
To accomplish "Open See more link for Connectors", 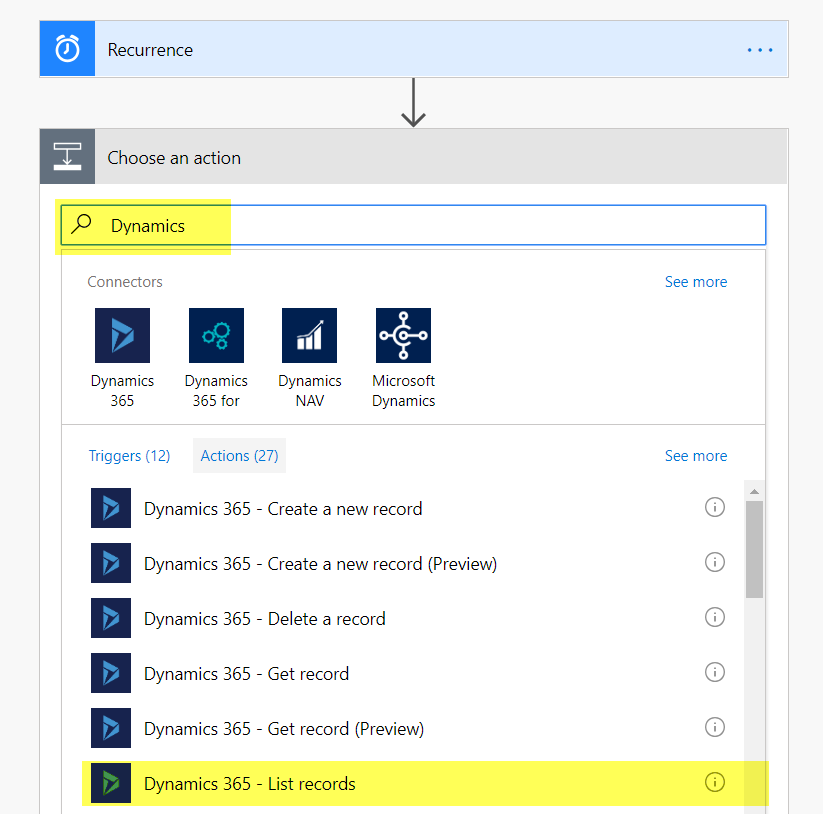I will (695, 282).
